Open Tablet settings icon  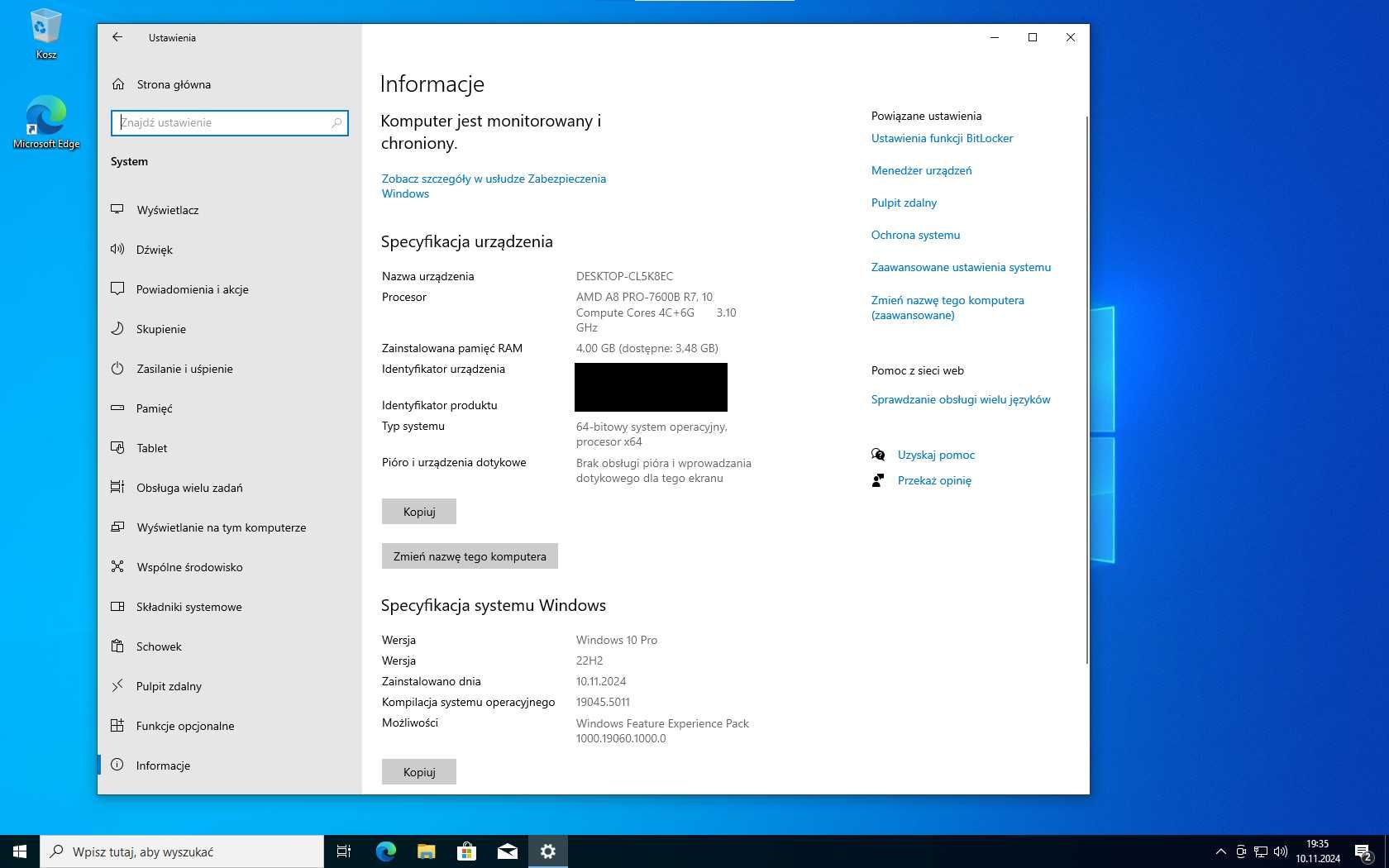click(117, 448)
